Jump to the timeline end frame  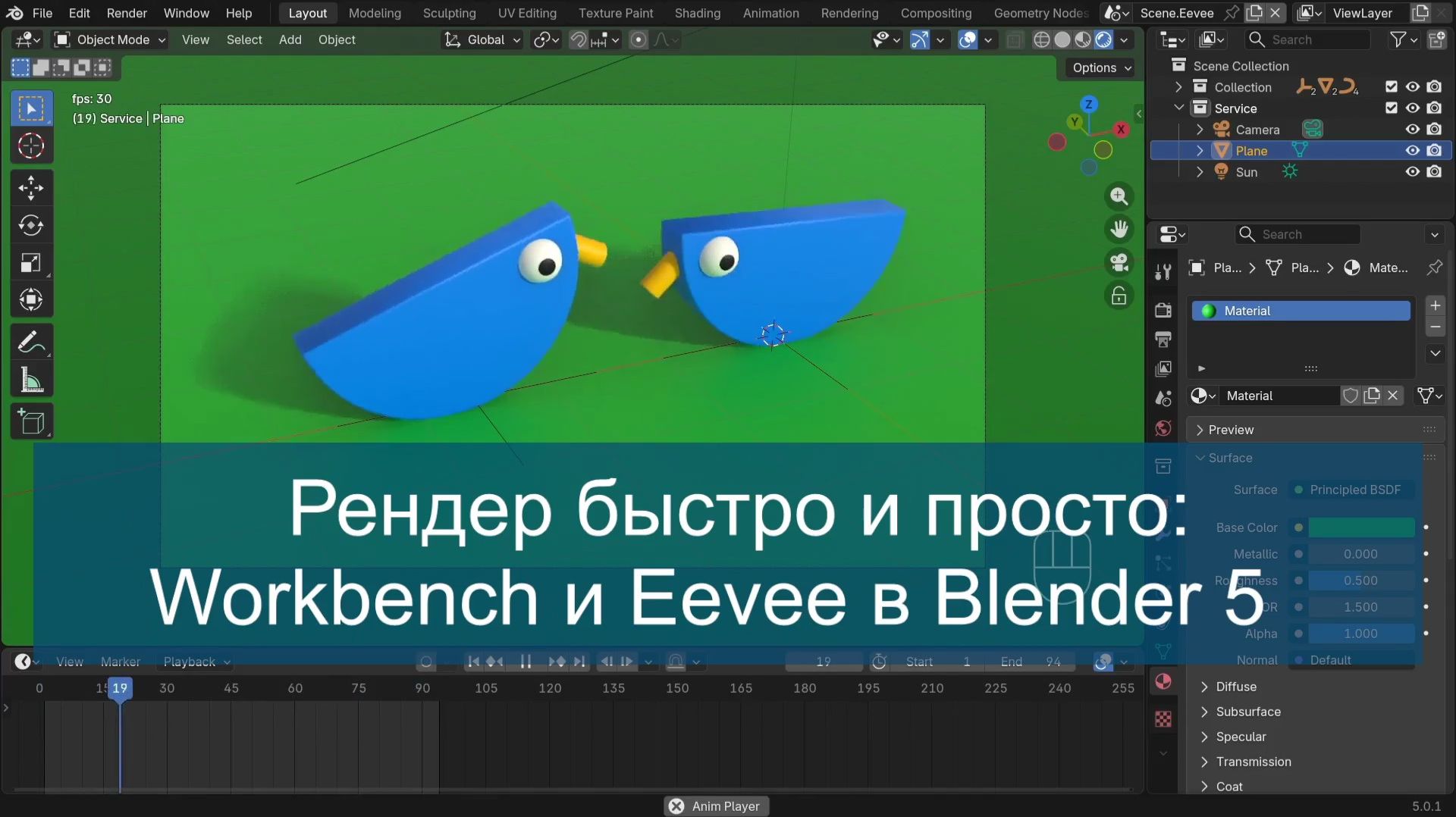click(579, 662)
